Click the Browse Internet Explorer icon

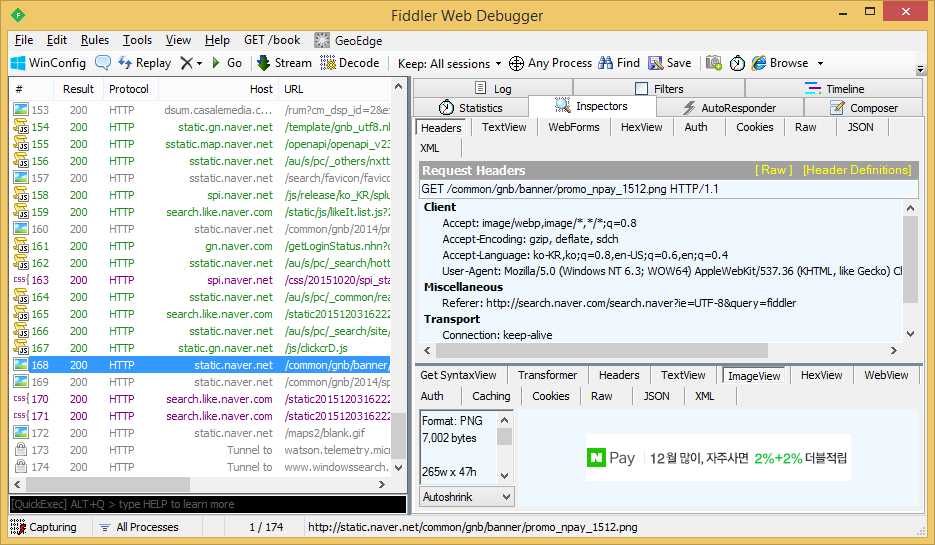tap(758, 63)
